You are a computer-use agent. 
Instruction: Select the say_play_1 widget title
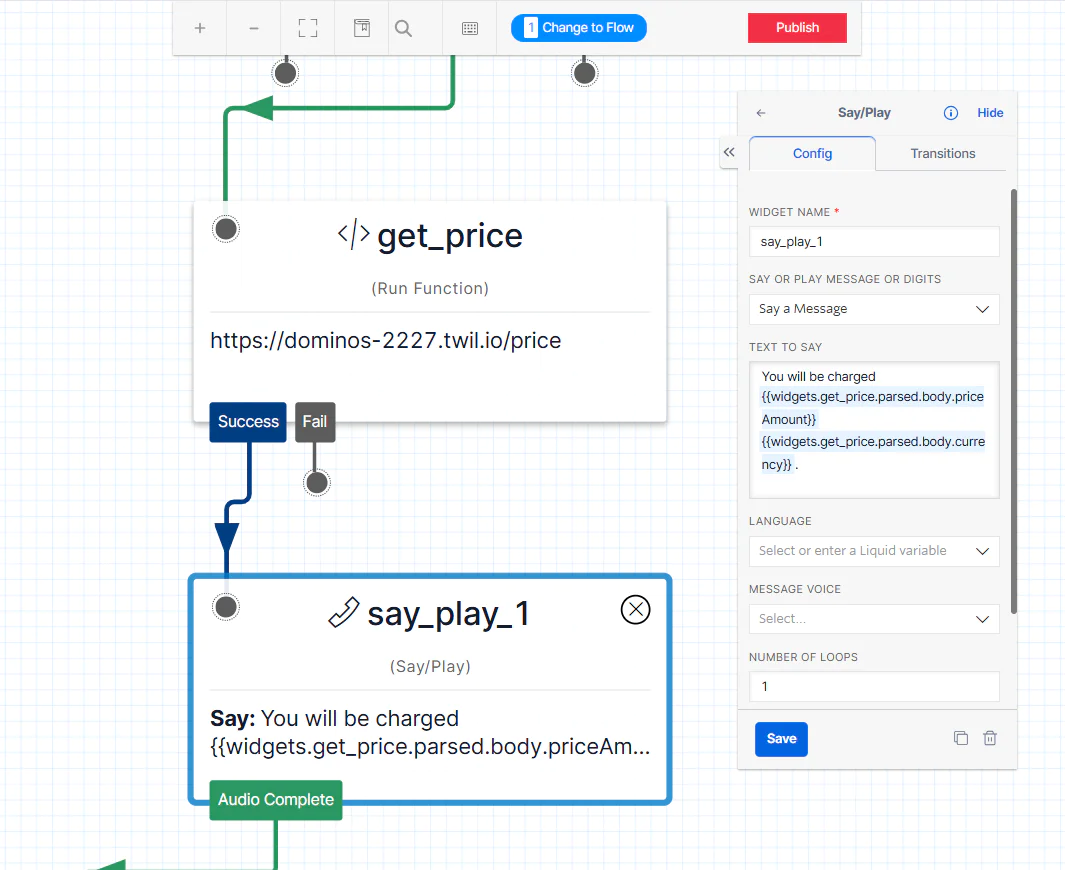[x=448, y=614]
